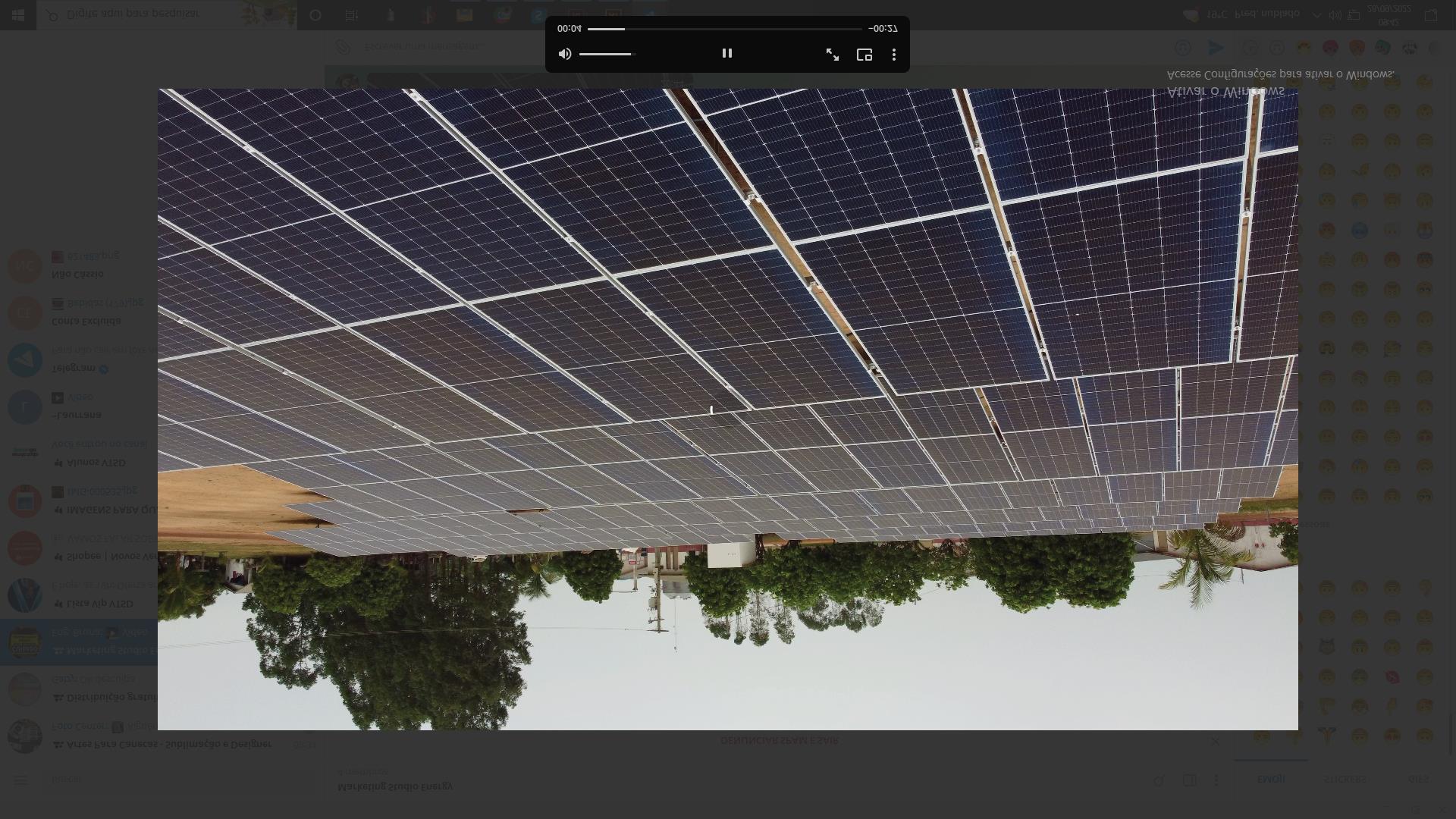This screenshot has height=819, width=1456.
Task: Open the Telegram chat in sidebar
Action: [x=76, y=361]
